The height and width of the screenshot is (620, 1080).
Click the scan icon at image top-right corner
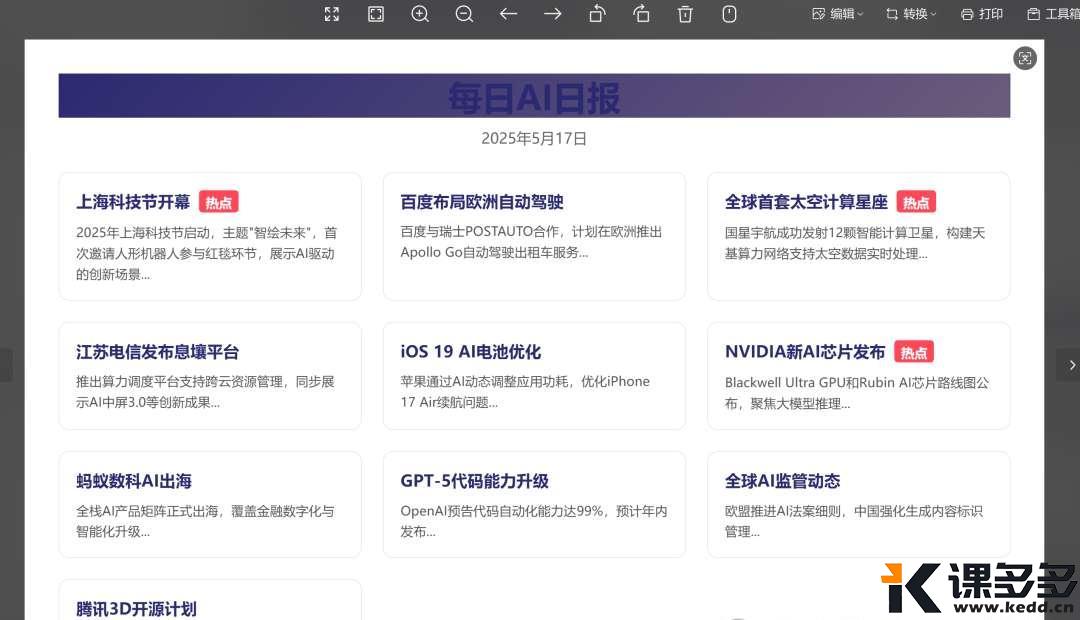click(1025, 59)
